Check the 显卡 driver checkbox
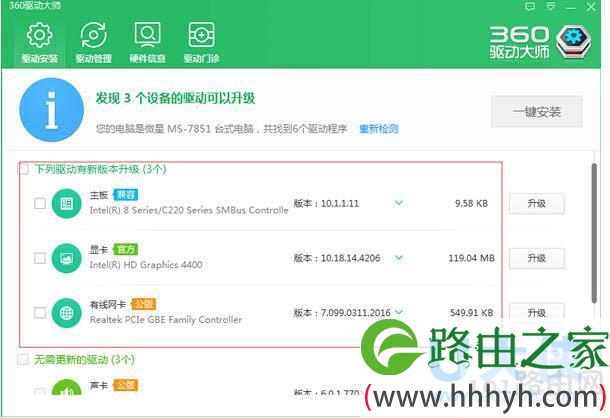 [40, 258]
